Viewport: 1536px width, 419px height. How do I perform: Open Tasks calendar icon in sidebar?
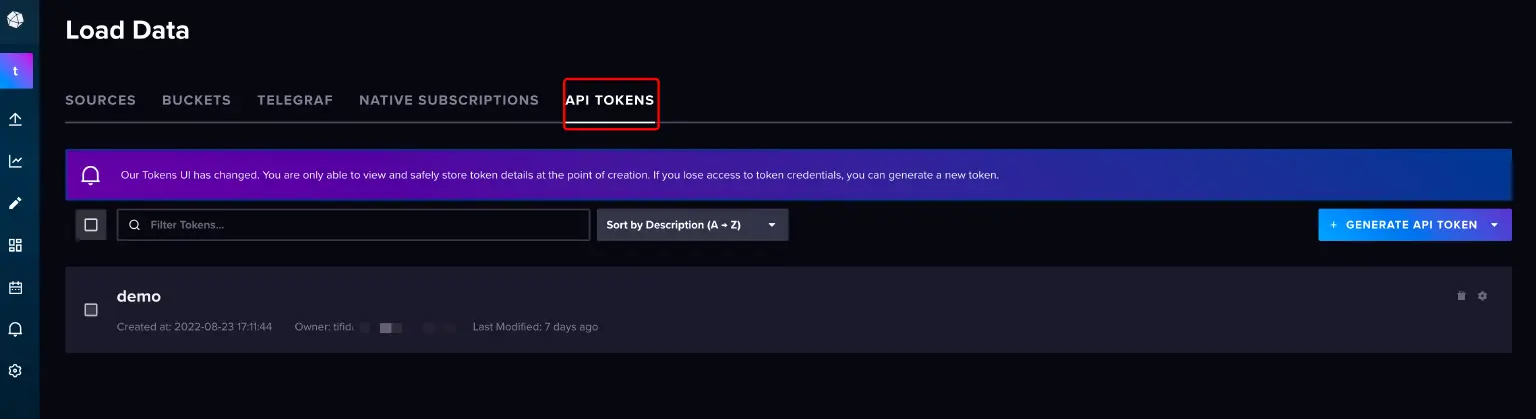coord(15,287)
